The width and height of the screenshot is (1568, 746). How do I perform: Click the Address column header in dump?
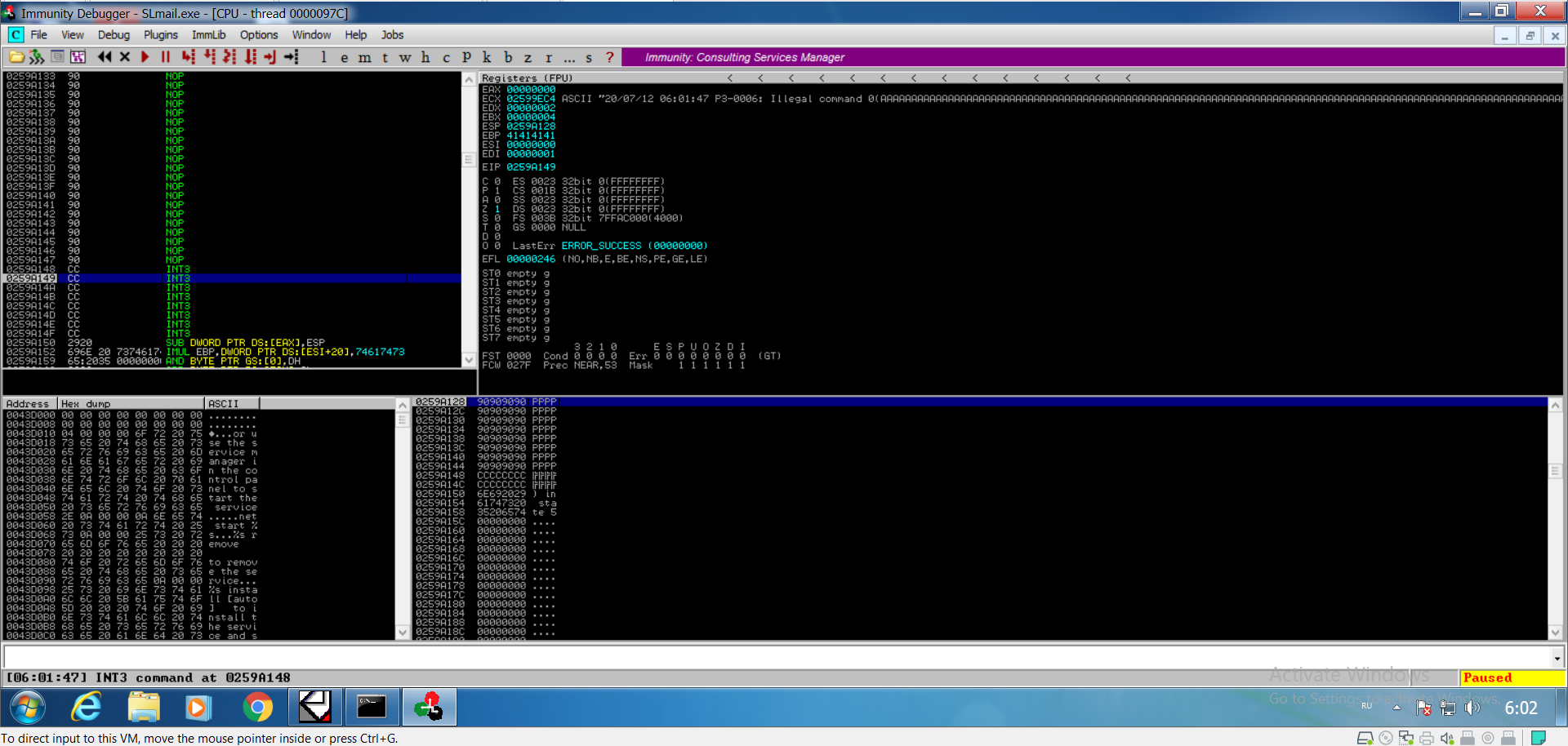(x=30, y=404)
